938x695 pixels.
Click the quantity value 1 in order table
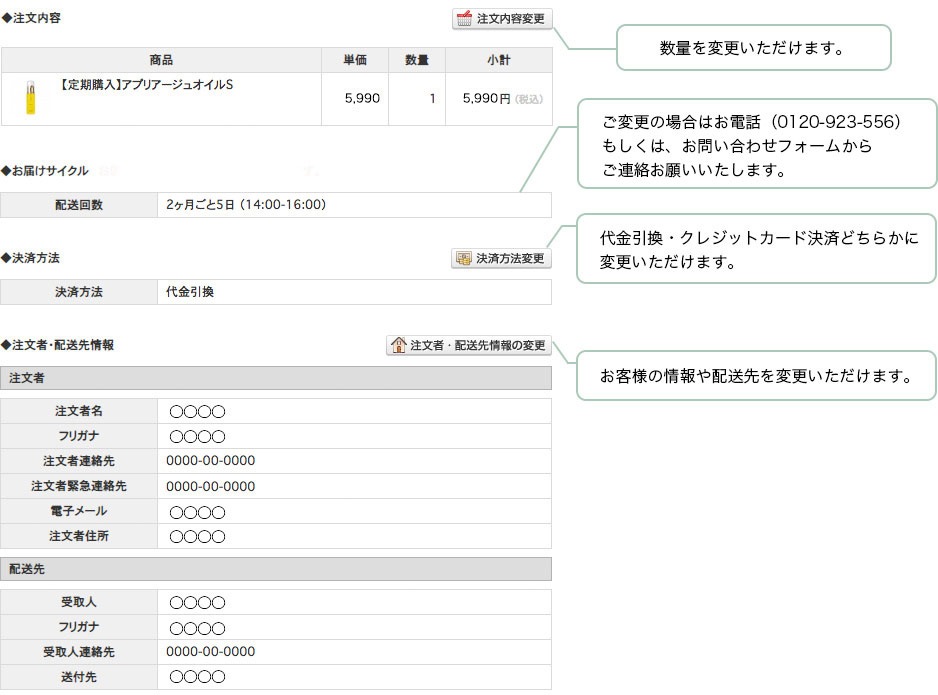(x=432, y=99)
